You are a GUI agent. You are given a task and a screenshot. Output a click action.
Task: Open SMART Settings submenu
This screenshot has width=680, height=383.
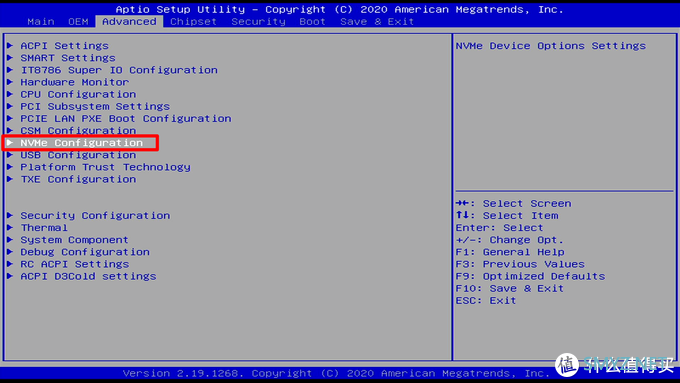68,58
